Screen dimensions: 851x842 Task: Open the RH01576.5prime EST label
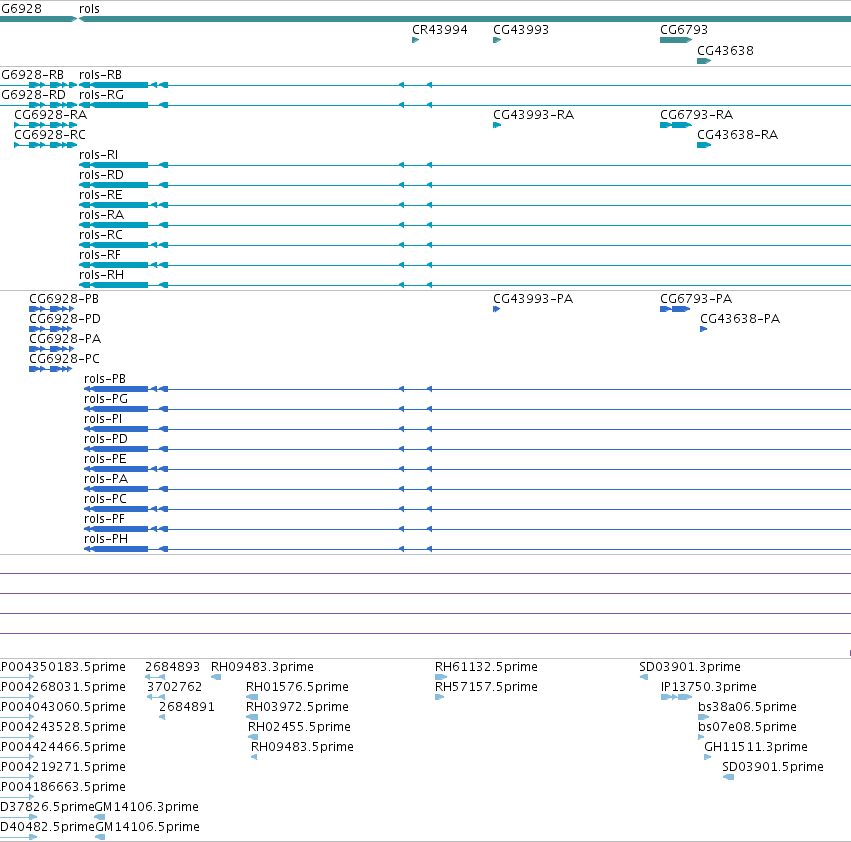[x=297, y=687]
